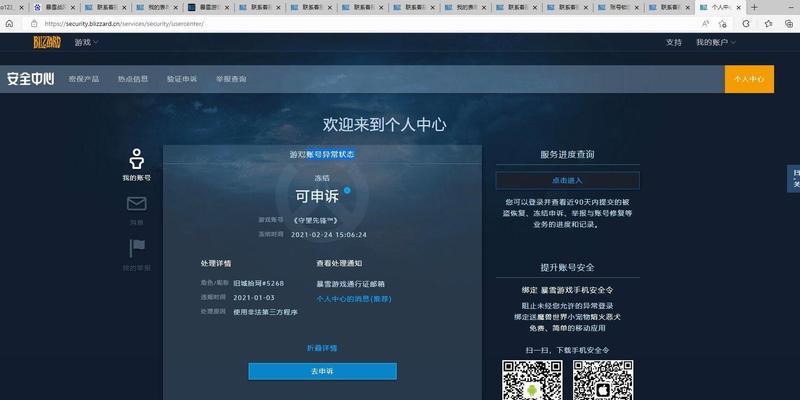Image resolution: width=800 pixels, height=400 pixels.
Task: Close the active 个人中心 browser tab
Action: (739, 8)
